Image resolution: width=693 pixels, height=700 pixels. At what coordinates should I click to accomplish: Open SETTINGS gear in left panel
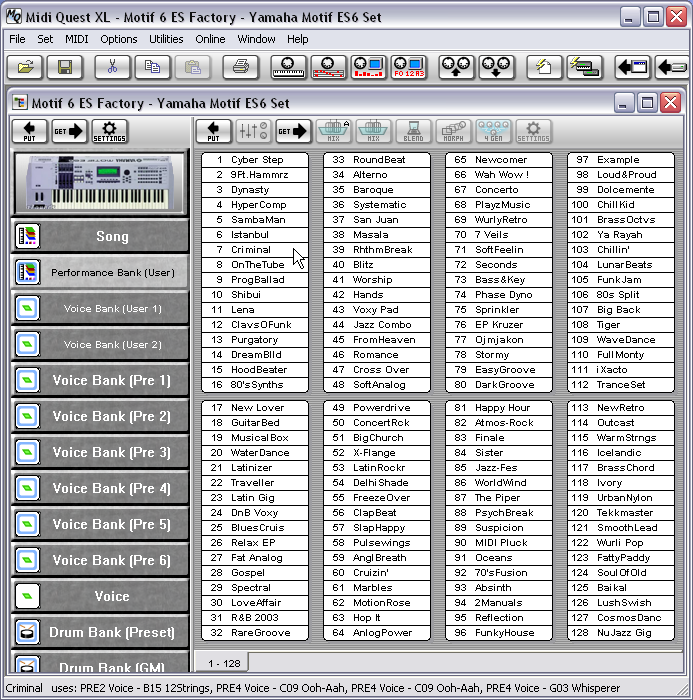(x=109, y=131)
